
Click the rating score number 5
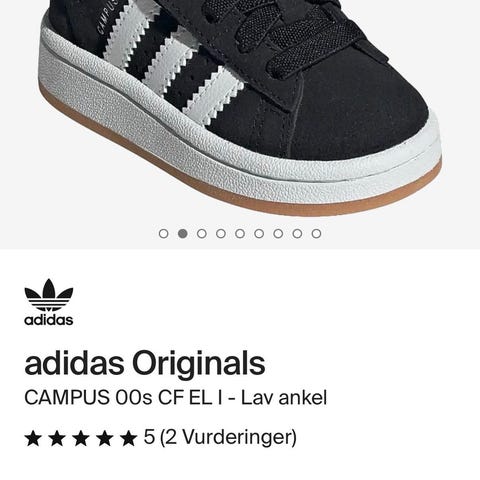tap(149, 437)
